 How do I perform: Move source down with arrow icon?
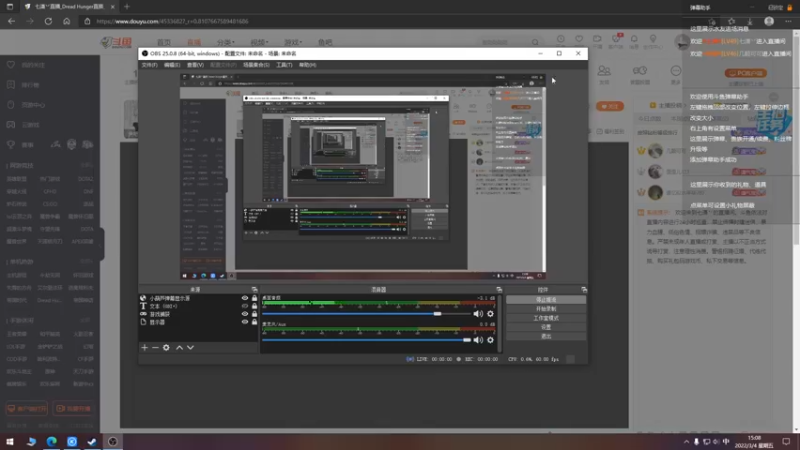click(x=190, y=347)
